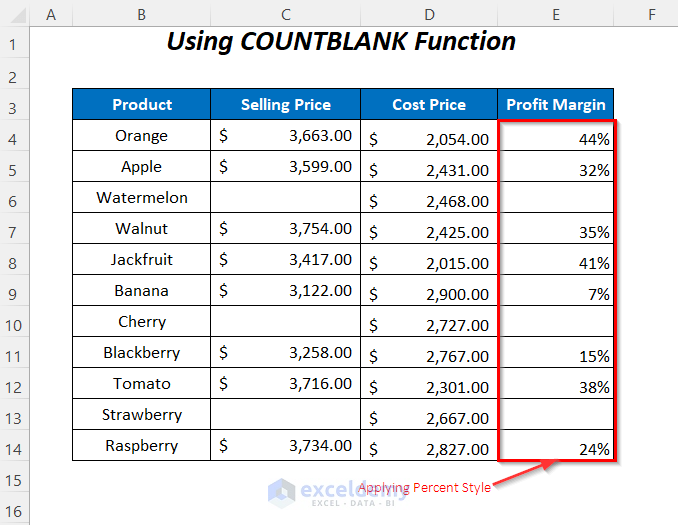Select the 15% profit margin cell
Screen dimensions: 678x525
point(556,352)
